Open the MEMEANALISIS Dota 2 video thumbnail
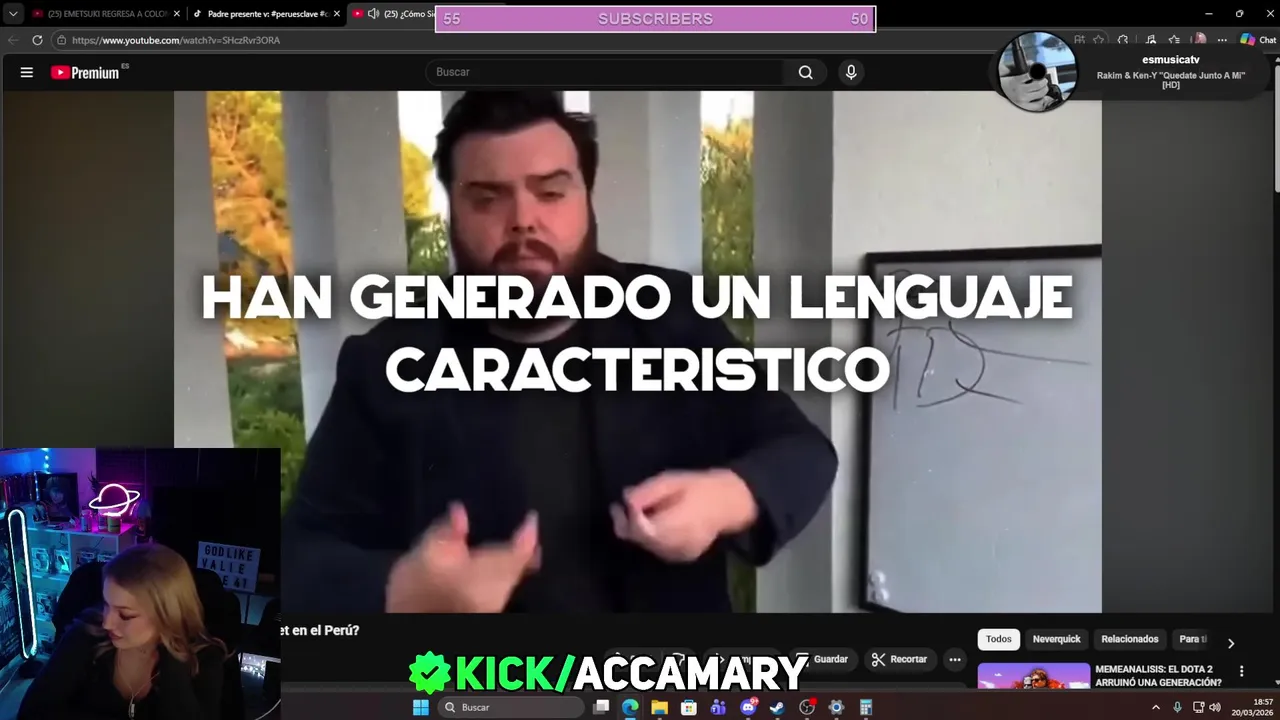 [1034, 677]
